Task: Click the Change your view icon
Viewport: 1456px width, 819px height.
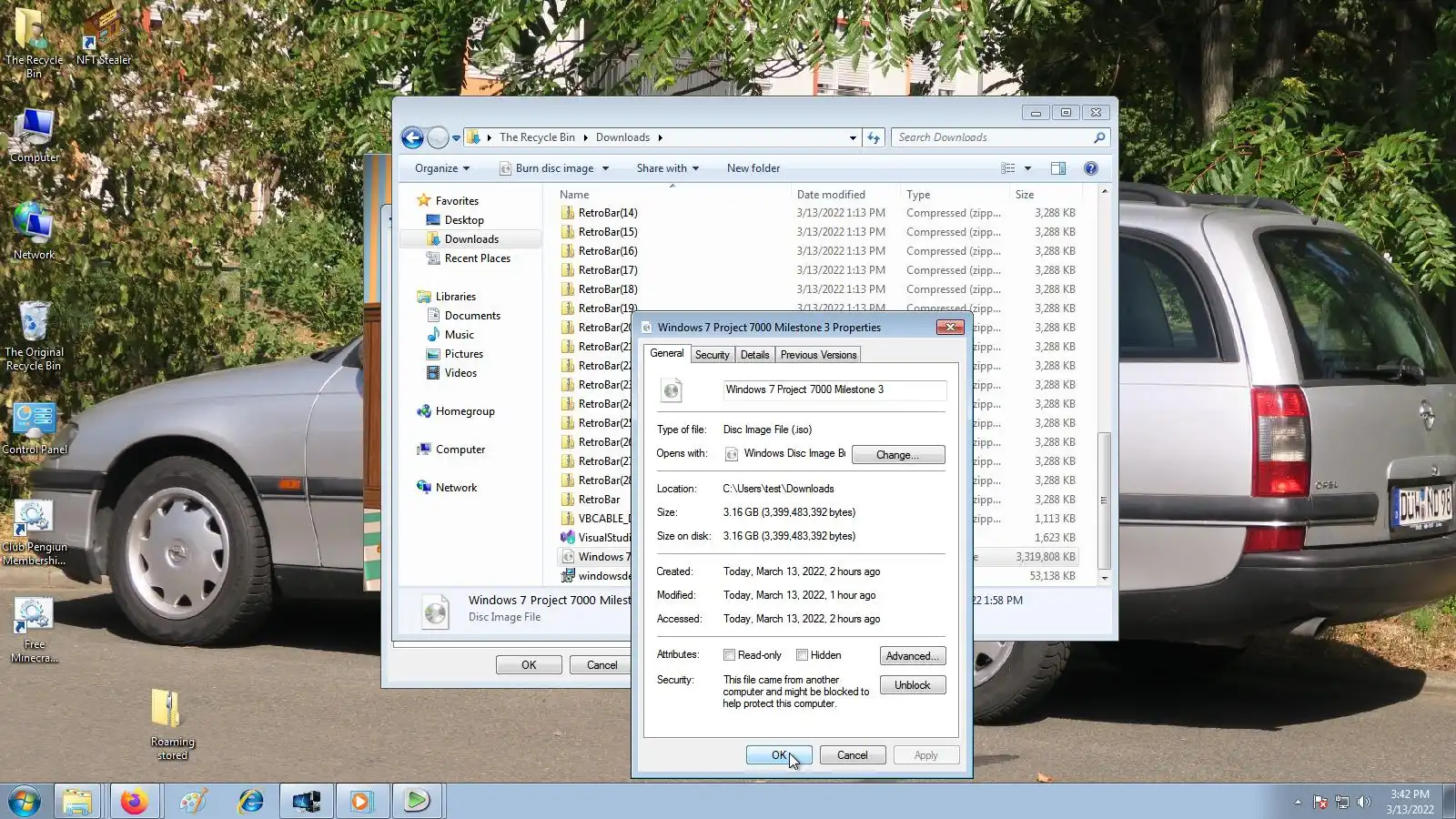Action: pyautogui.click(x=1008, y=168)
